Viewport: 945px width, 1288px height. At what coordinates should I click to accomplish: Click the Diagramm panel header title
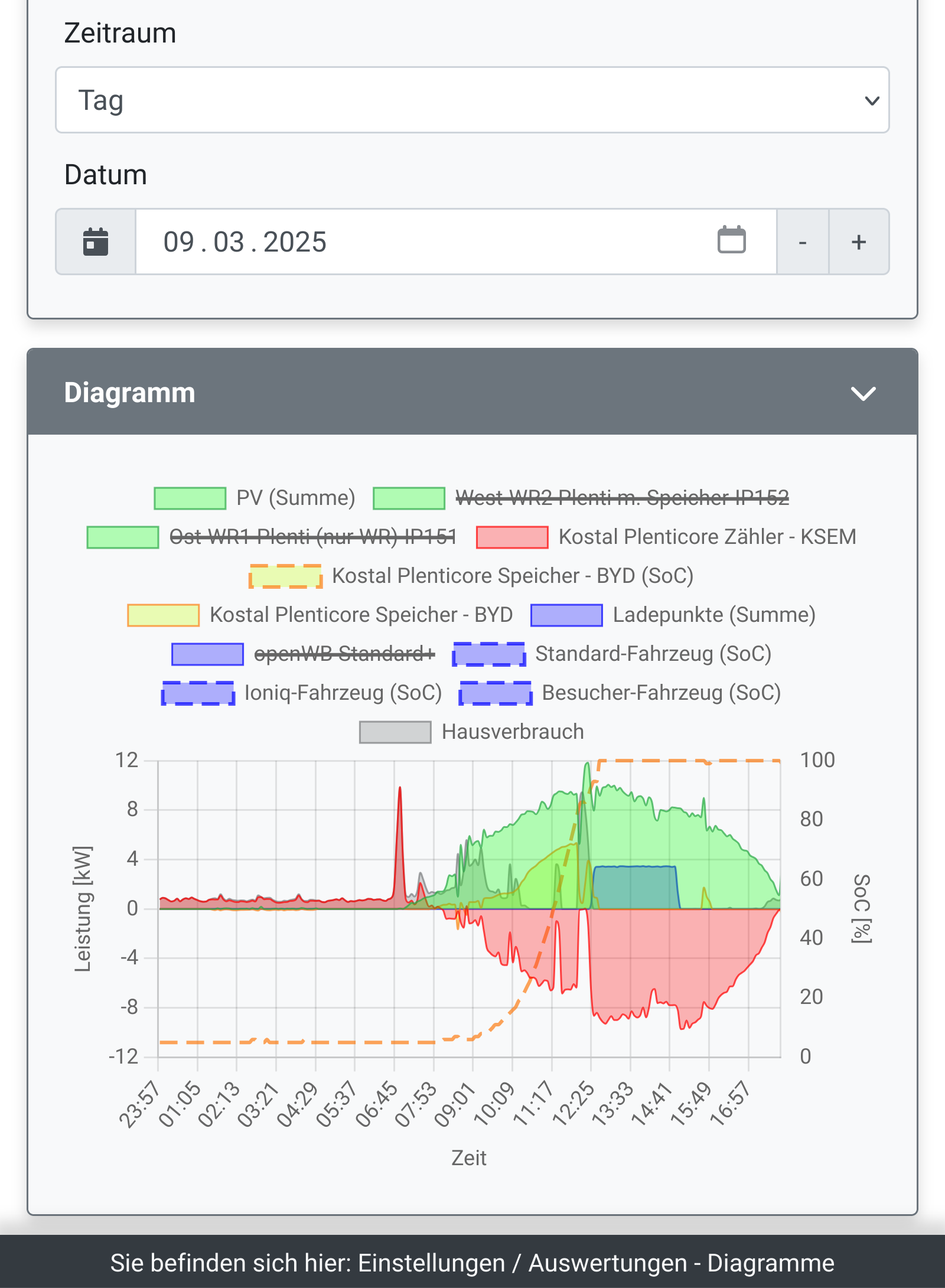(x=129, y=393)
